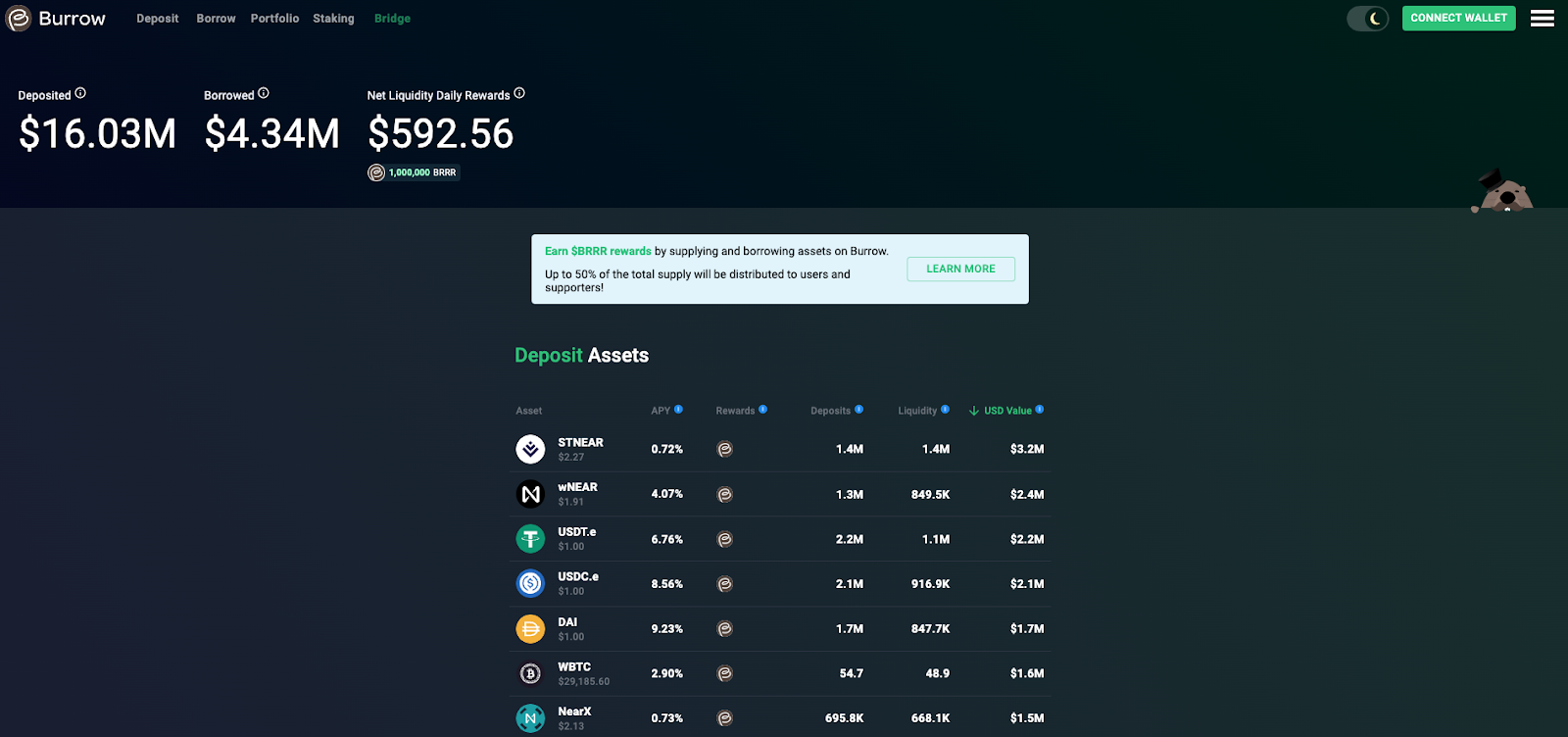Click the 695.8K NearX deposits value
Screen dimensions: 1568x737
tap(844, 718)
